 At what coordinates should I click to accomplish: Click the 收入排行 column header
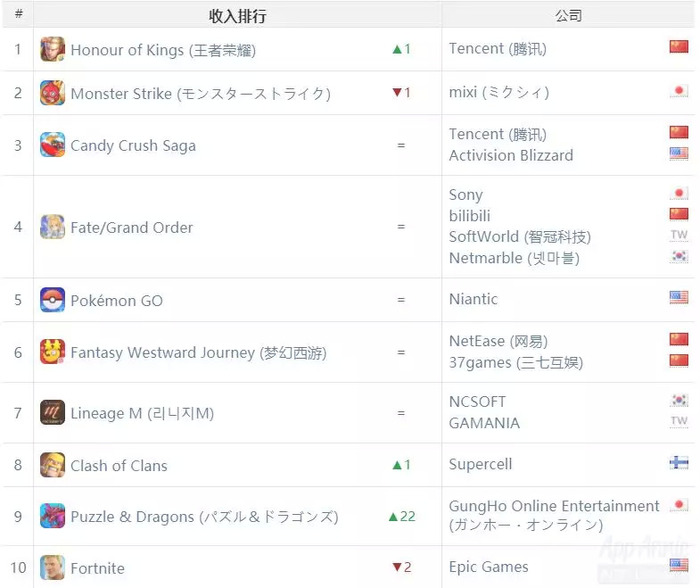pos(238,16)
